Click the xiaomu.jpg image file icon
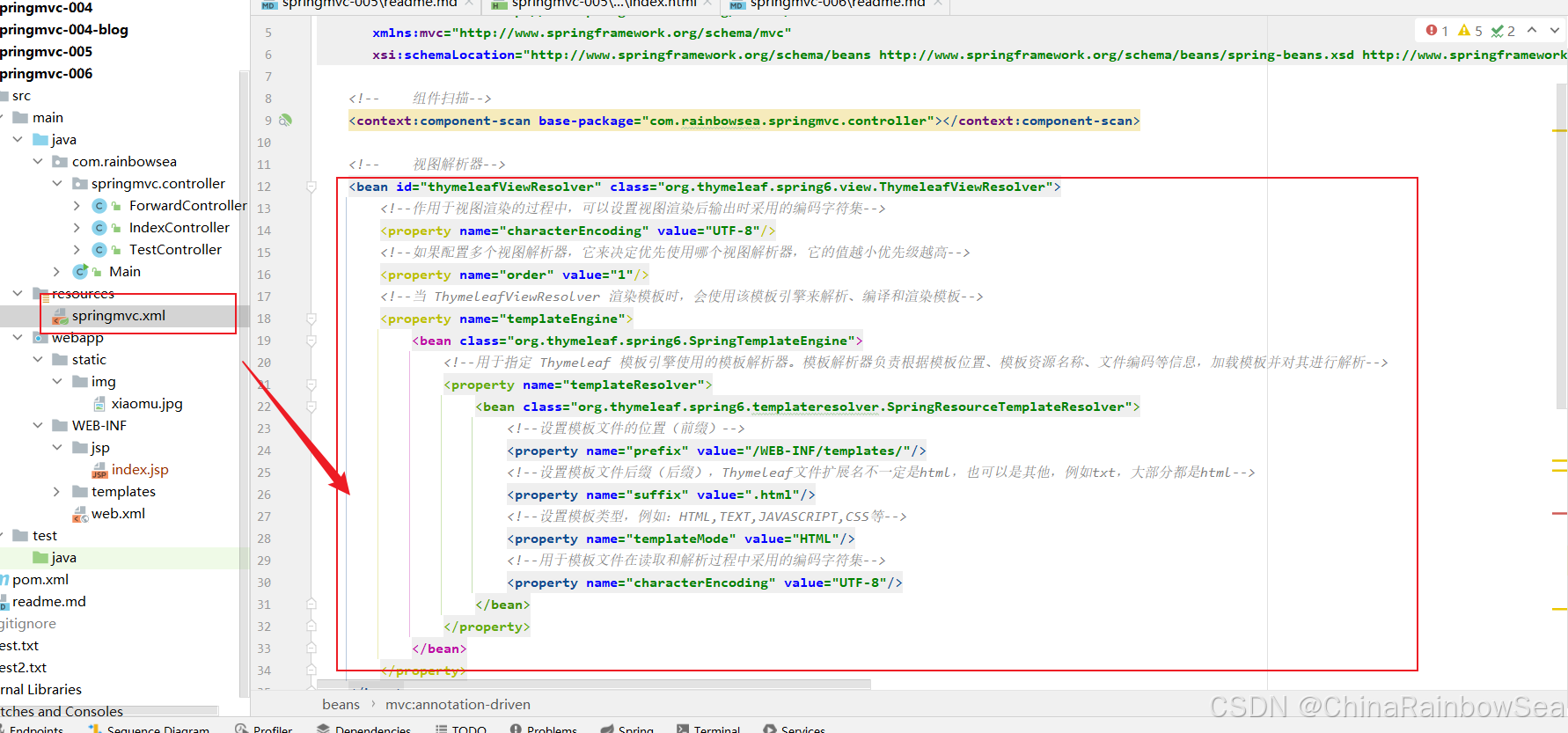Screen dimensions: 1568x733 (x=100, y=404)
